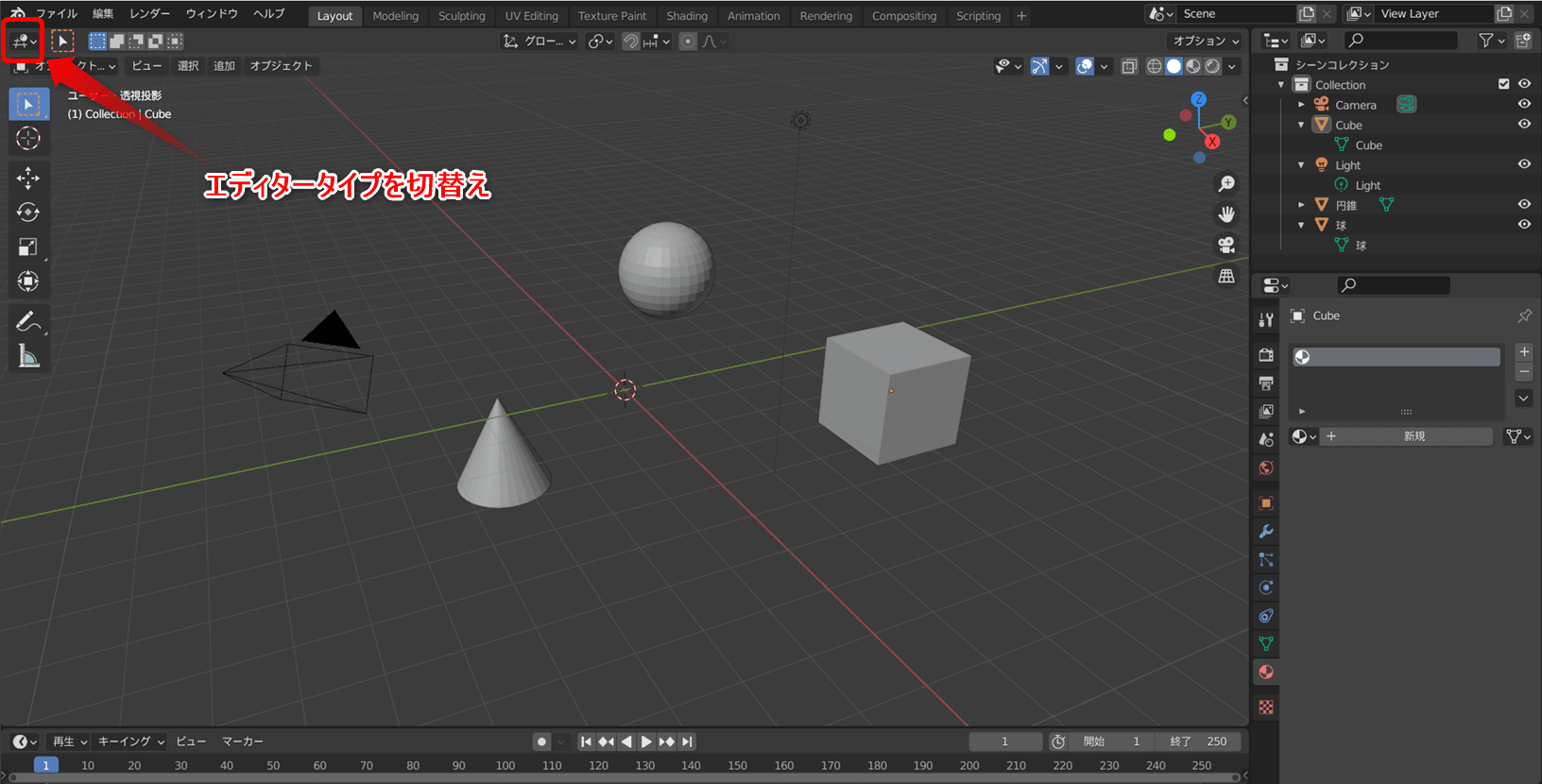
Task: Open the Tool settings properties tab
Action: (1266, 320)
